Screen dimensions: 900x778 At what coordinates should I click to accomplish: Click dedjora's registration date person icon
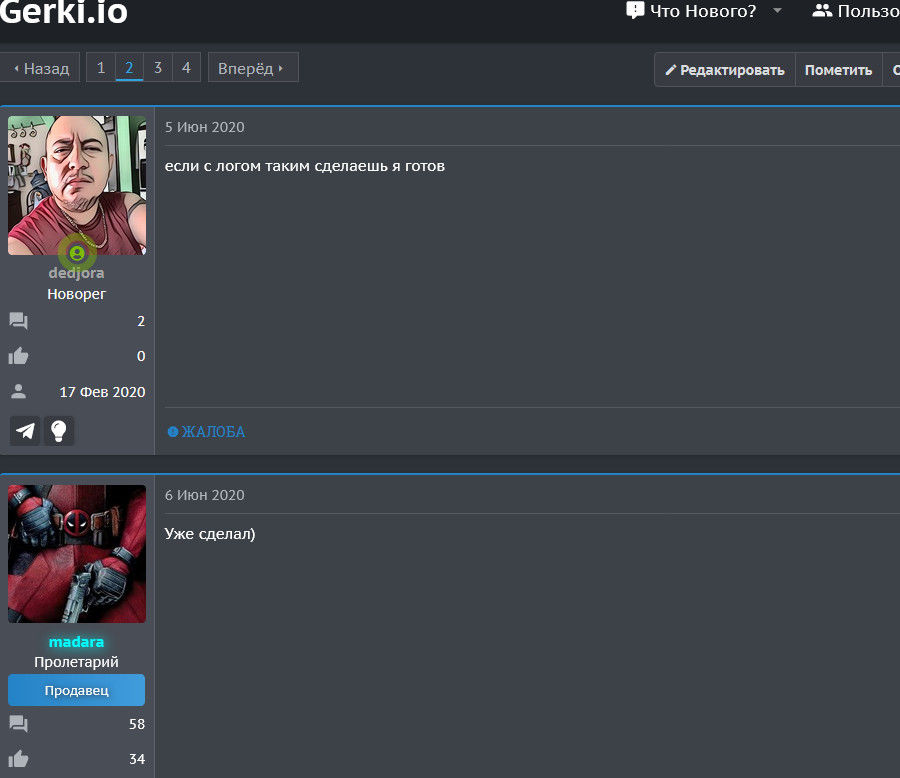click(x=18, y=391)
